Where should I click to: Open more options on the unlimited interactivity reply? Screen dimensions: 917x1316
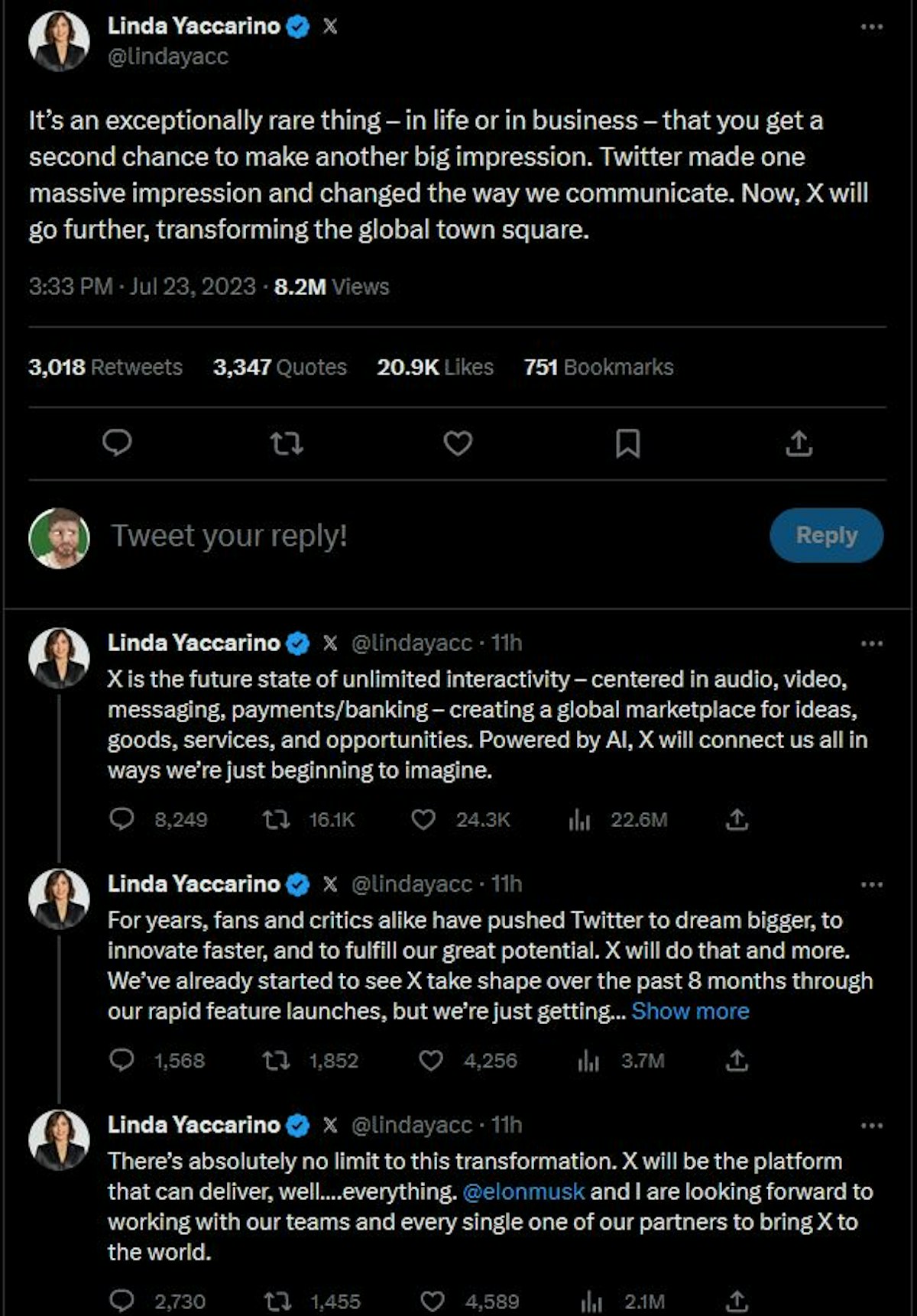(871, 644)
